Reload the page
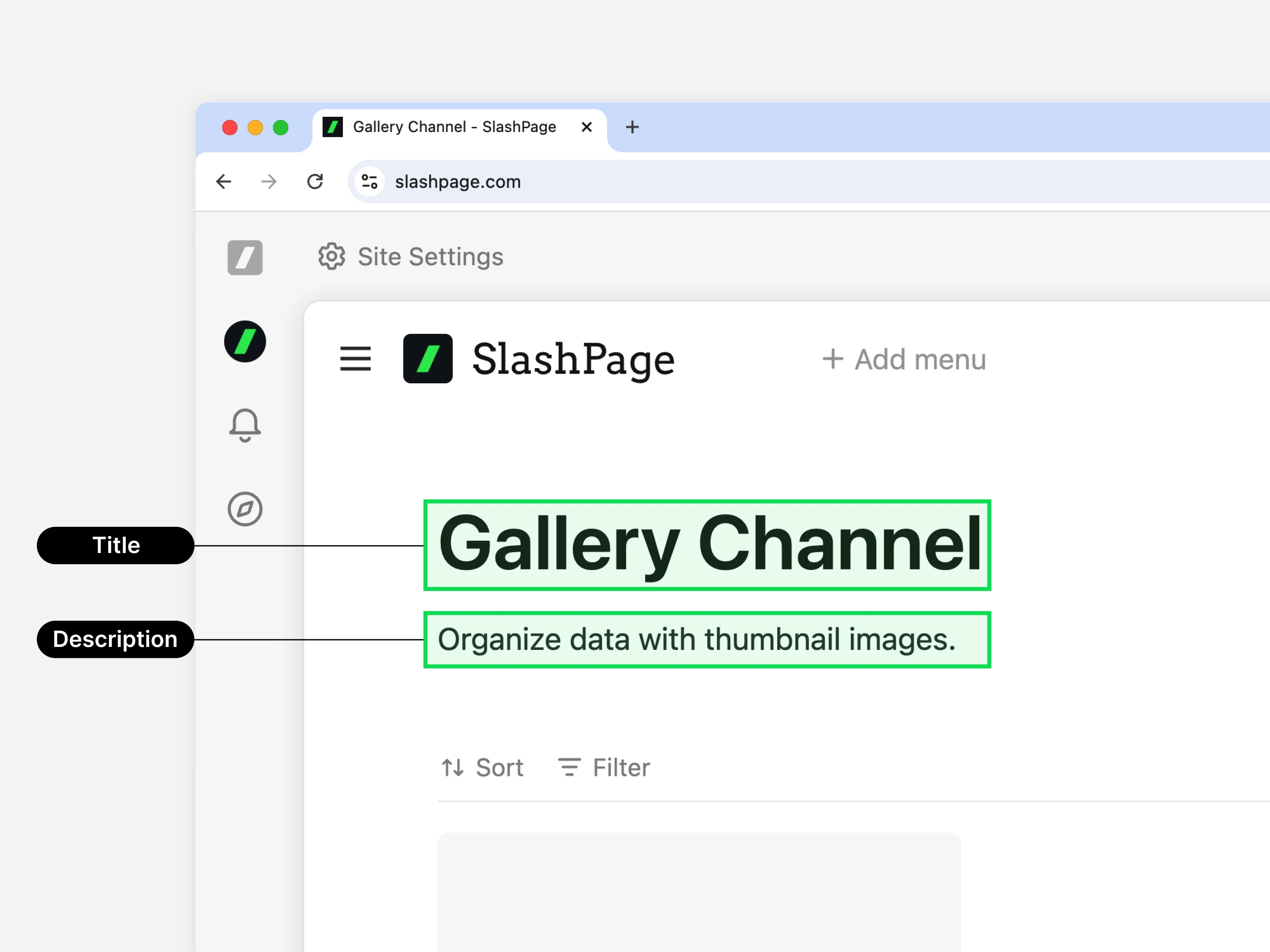 tap(315, 182)
